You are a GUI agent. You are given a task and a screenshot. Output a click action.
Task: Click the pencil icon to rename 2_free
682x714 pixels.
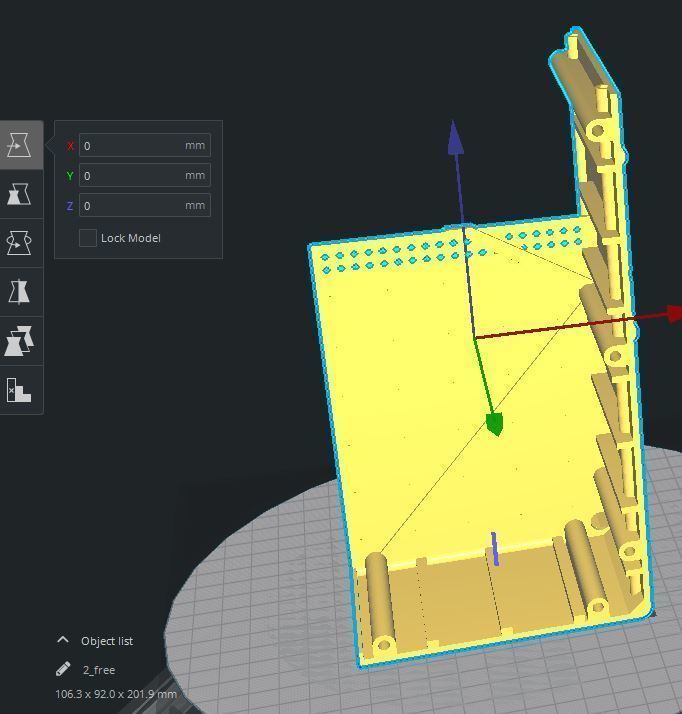63,669
